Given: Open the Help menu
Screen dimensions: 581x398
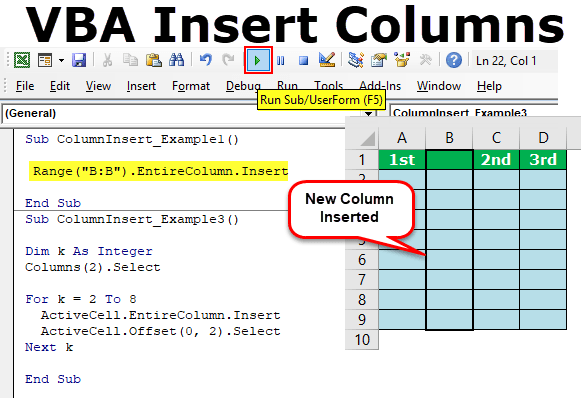Looking at the screenshot, I should 489,86.
